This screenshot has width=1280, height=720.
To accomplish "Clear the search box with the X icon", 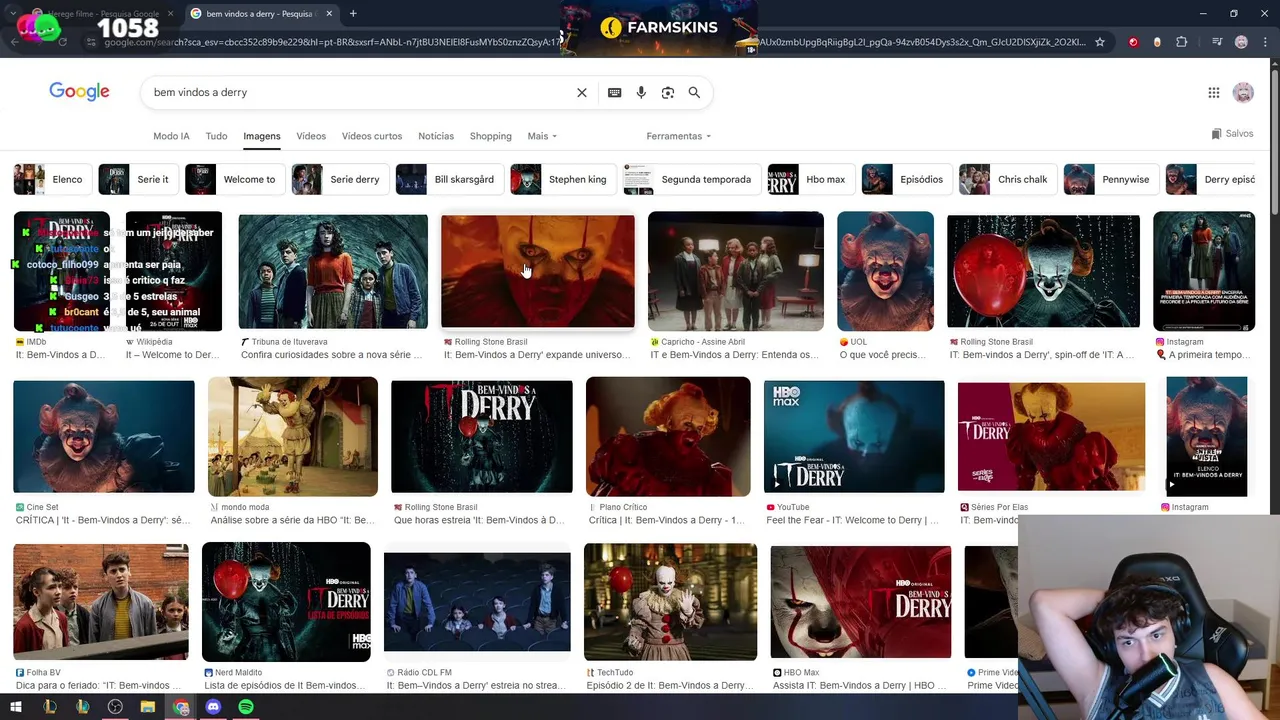I will tap(582, 92).
